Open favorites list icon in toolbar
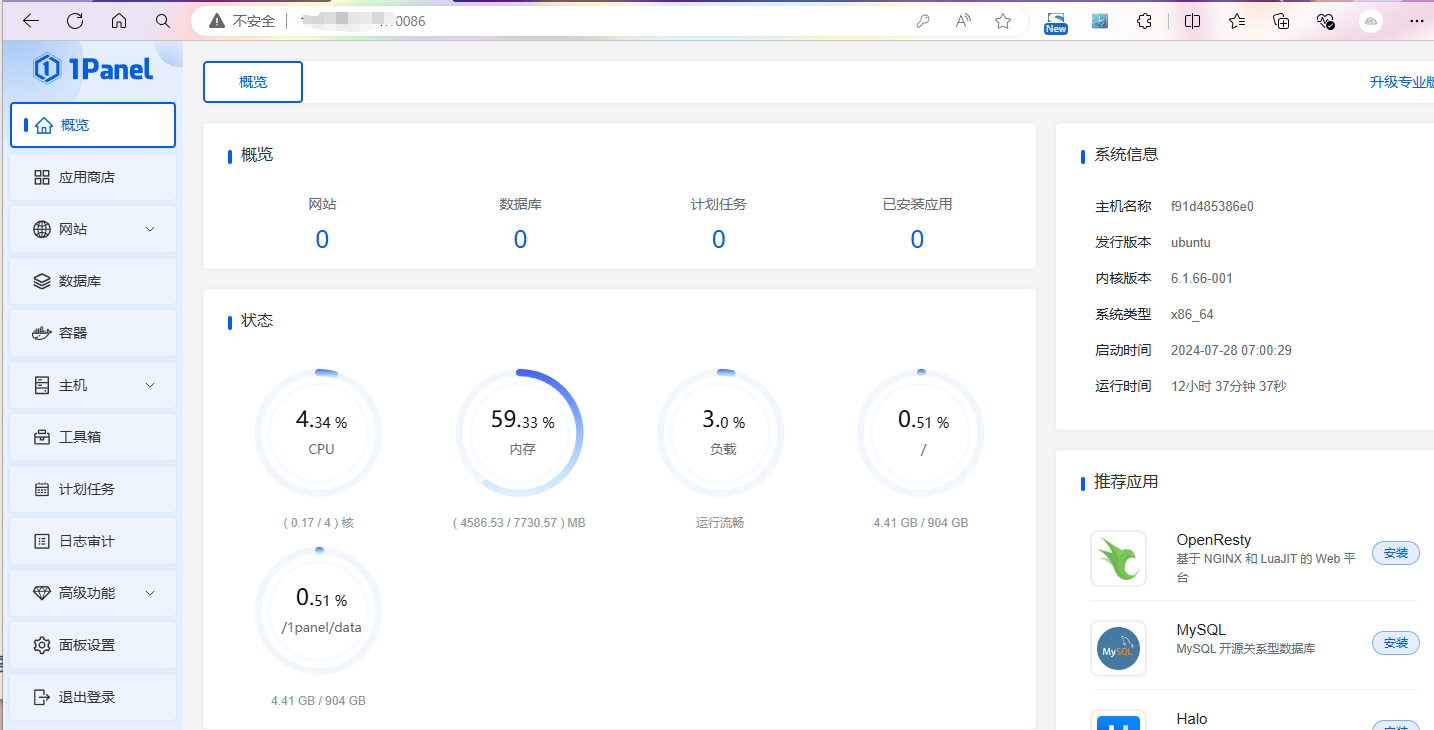The image size is (1434, 730). (1237, 20)
